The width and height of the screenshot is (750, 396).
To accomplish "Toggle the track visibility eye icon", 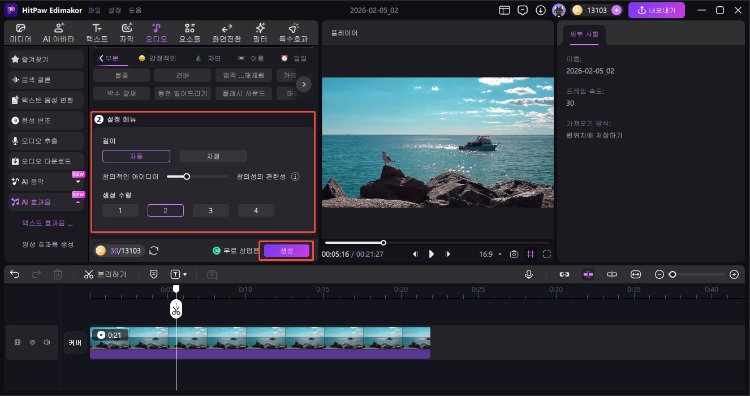I will 33,342.
